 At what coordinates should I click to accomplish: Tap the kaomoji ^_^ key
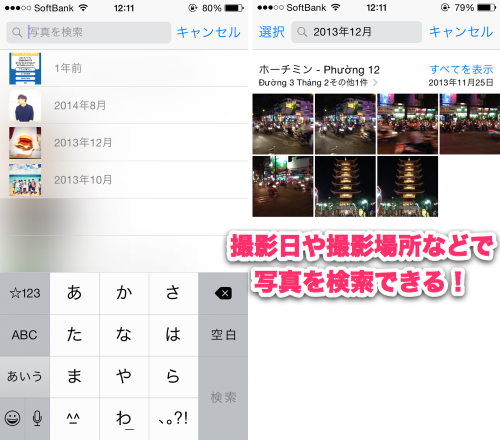[x=74, y=418]
